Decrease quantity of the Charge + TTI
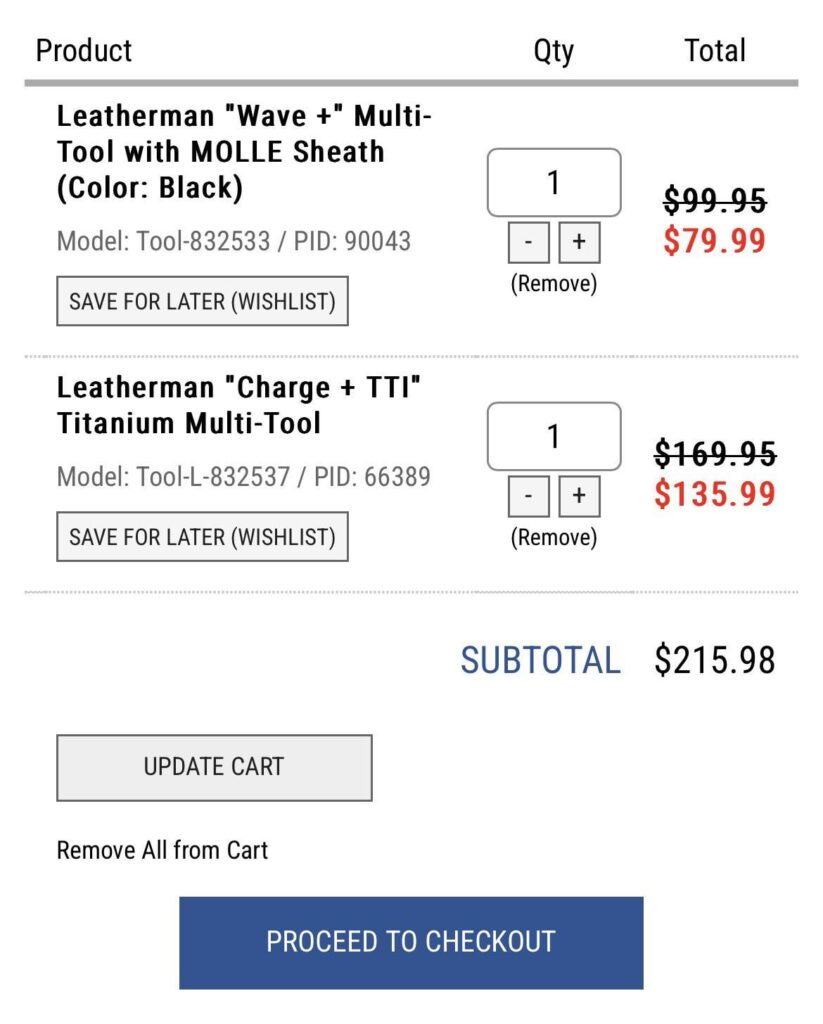 tap(528, 495)
